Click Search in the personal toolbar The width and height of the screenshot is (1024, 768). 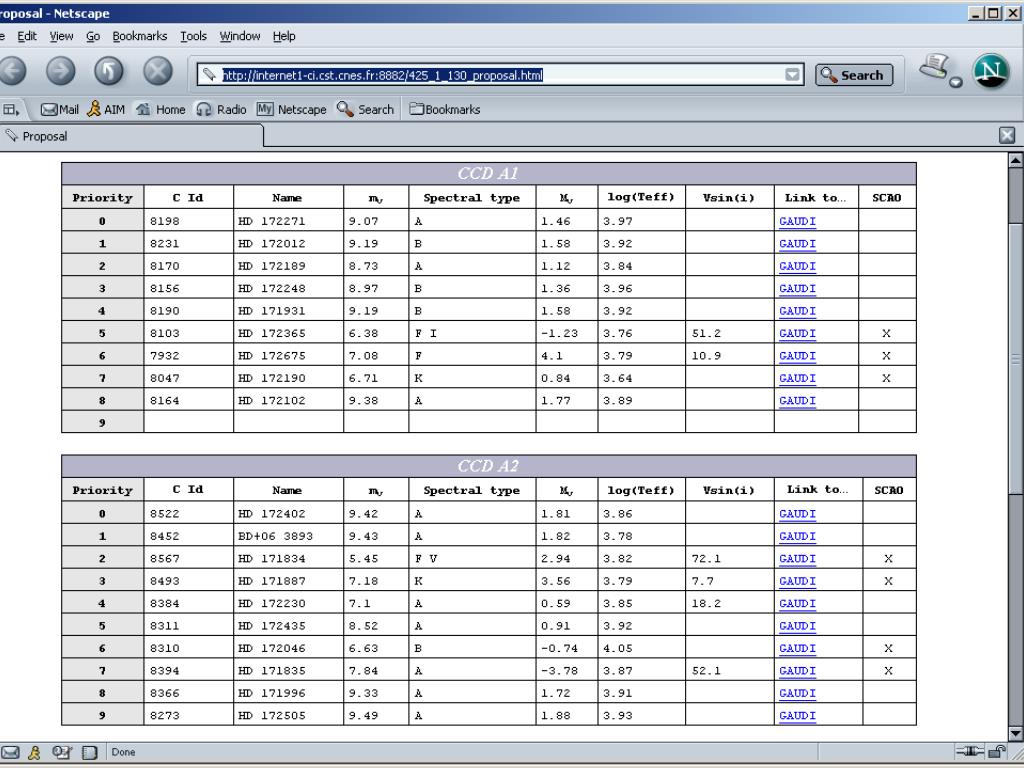click(x=365, y=110)
